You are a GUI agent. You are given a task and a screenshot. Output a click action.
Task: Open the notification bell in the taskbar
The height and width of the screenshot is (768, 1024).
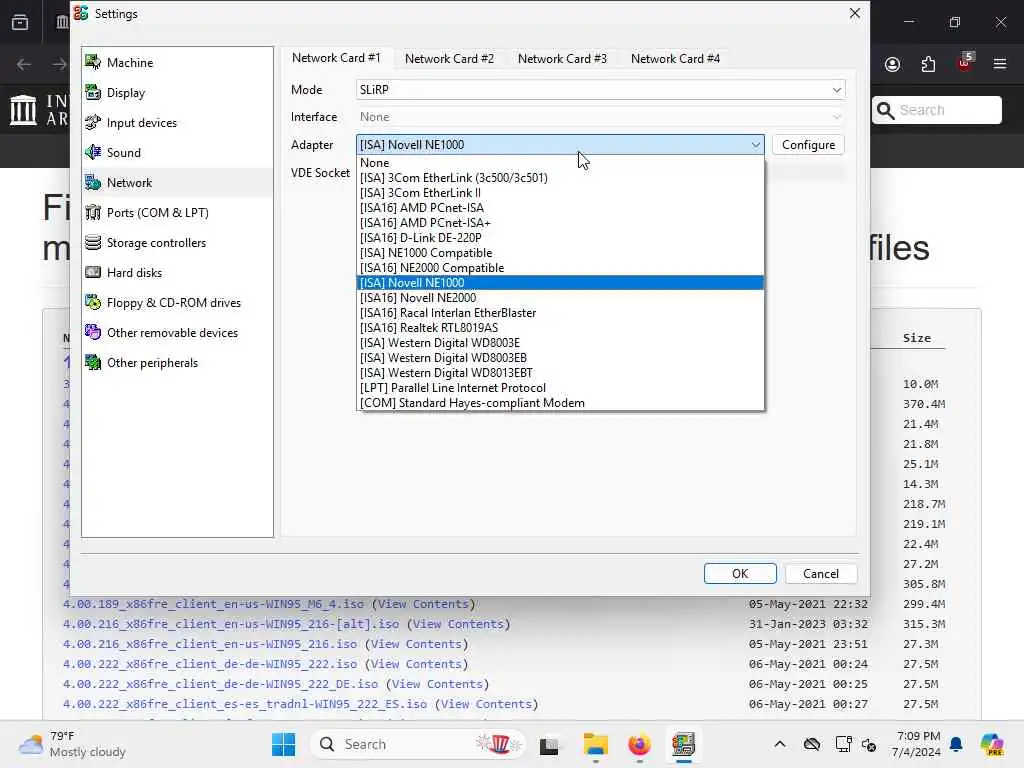tap(956, 744)
